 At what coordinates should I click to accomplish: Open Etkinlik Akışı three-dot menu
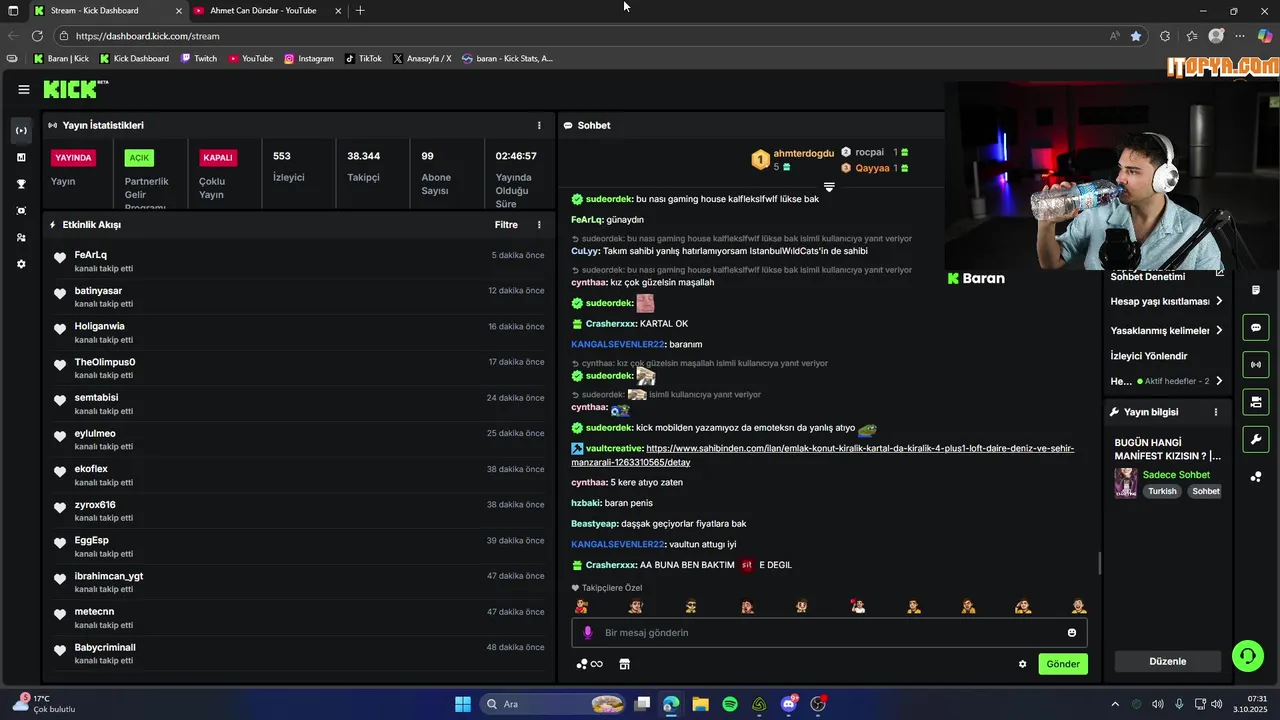click(539, 225)
